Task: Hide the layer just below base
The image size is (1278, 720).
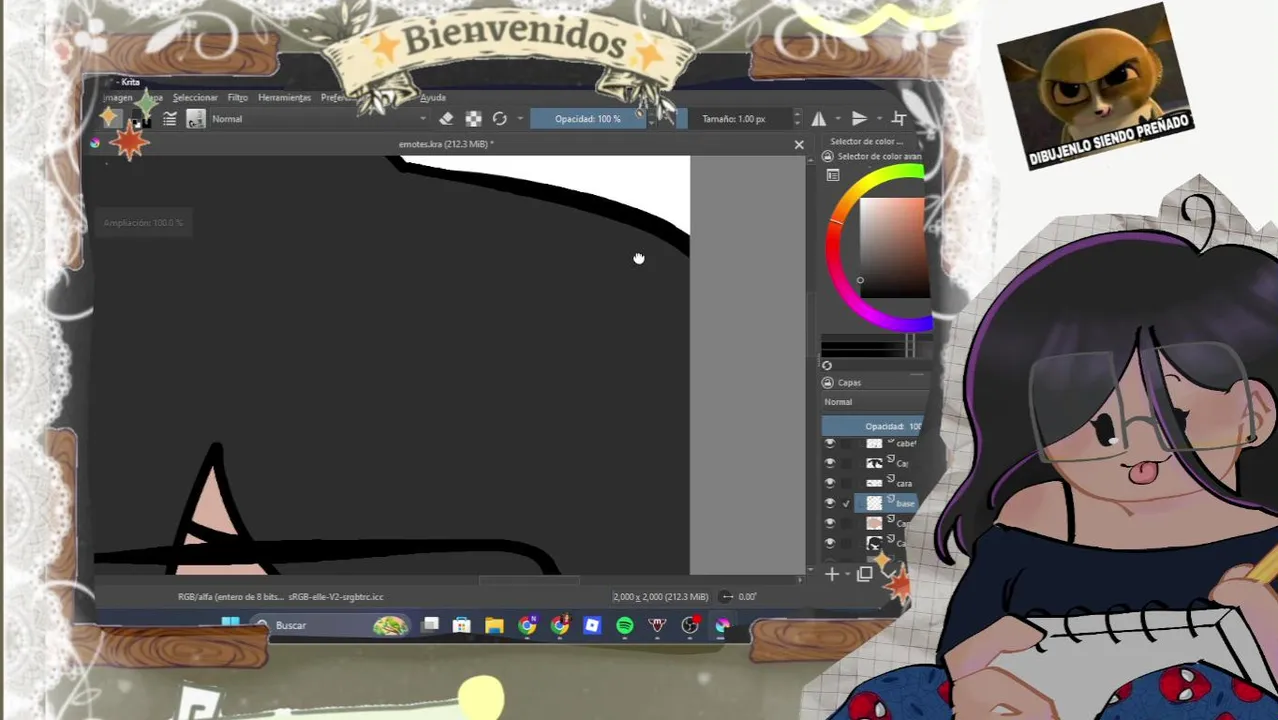Action: click(829, 523)
